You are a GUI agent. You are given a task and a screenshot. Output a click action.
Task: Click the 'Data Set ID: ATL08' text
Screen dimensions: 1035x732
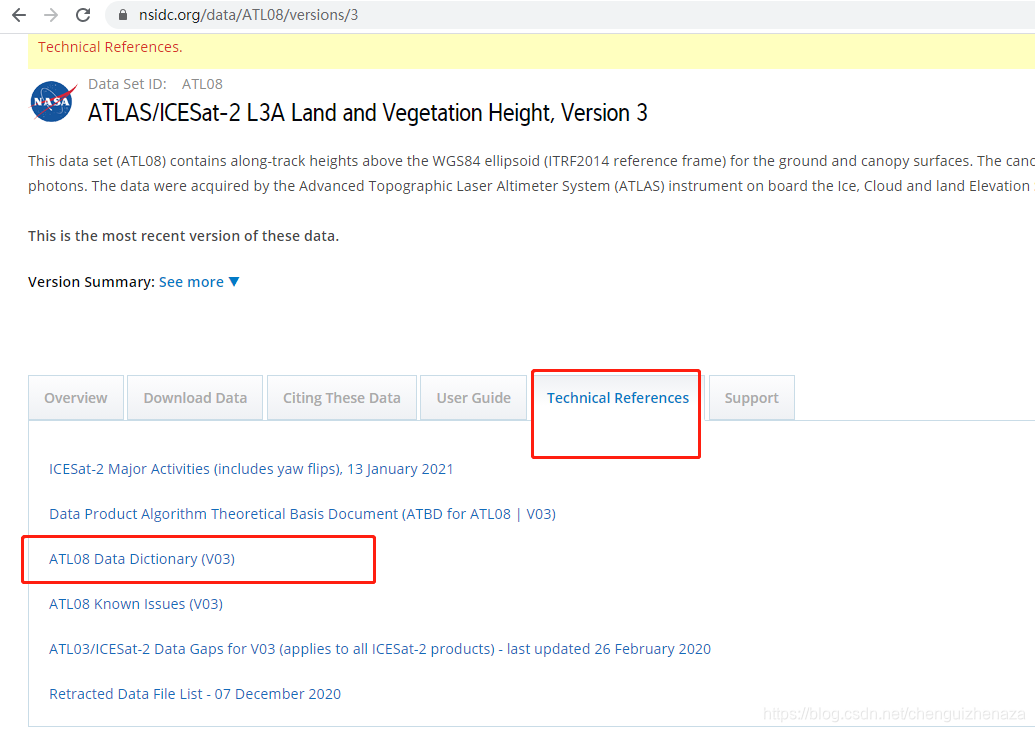point(156,84)
